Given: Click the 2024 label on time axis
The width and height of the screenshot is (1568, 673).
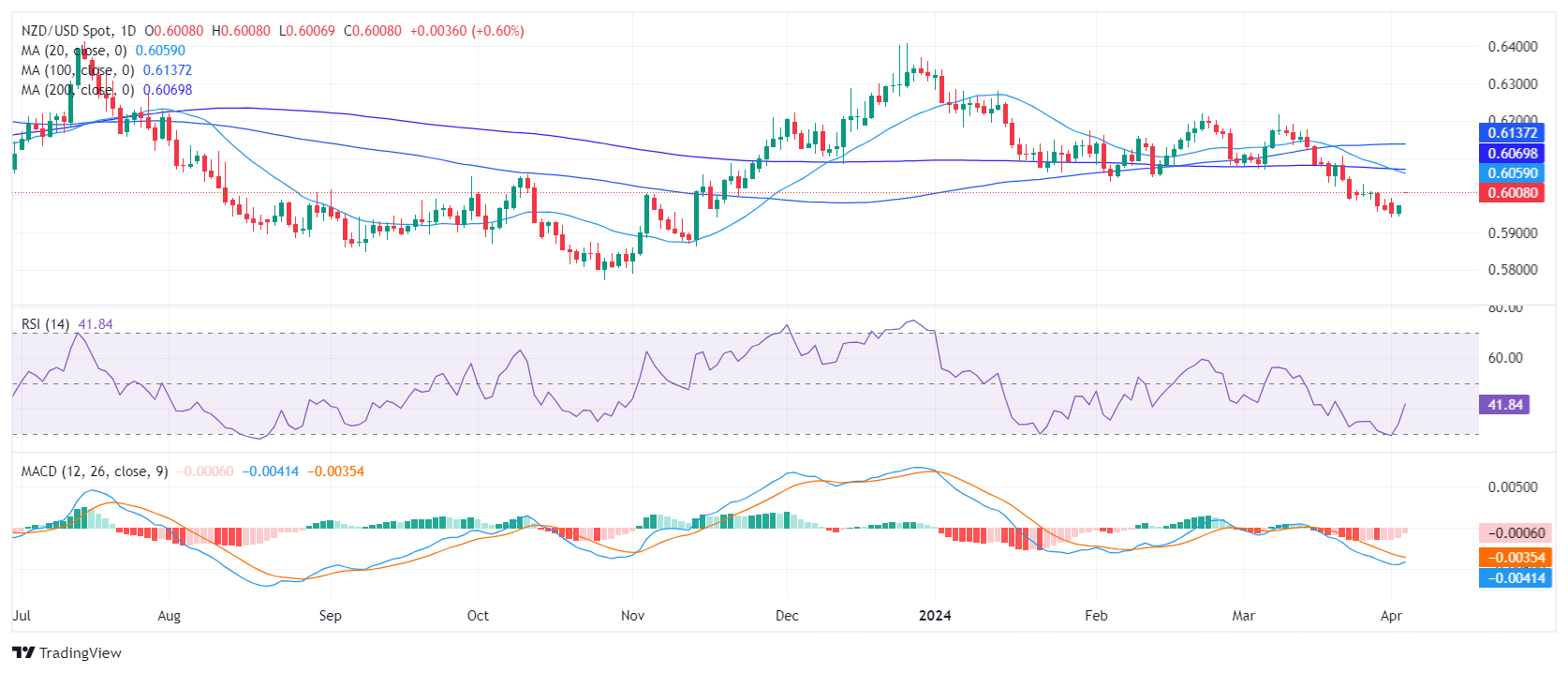Looking at the screenshot, I should click(x=934, y=616).
